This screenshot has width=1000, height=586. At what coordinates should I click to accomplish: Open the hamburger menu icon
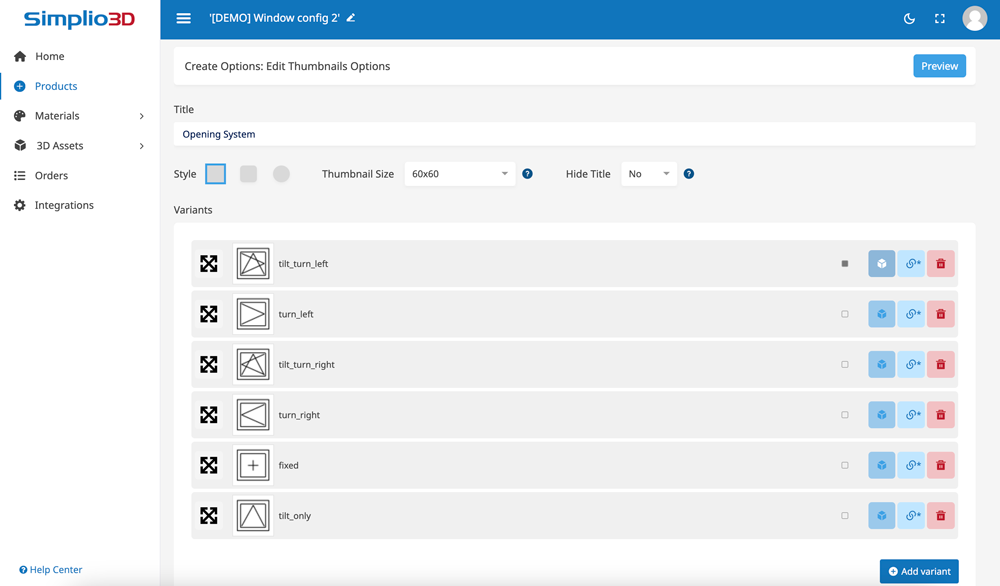pyautogui.click(x=183, y=18)
